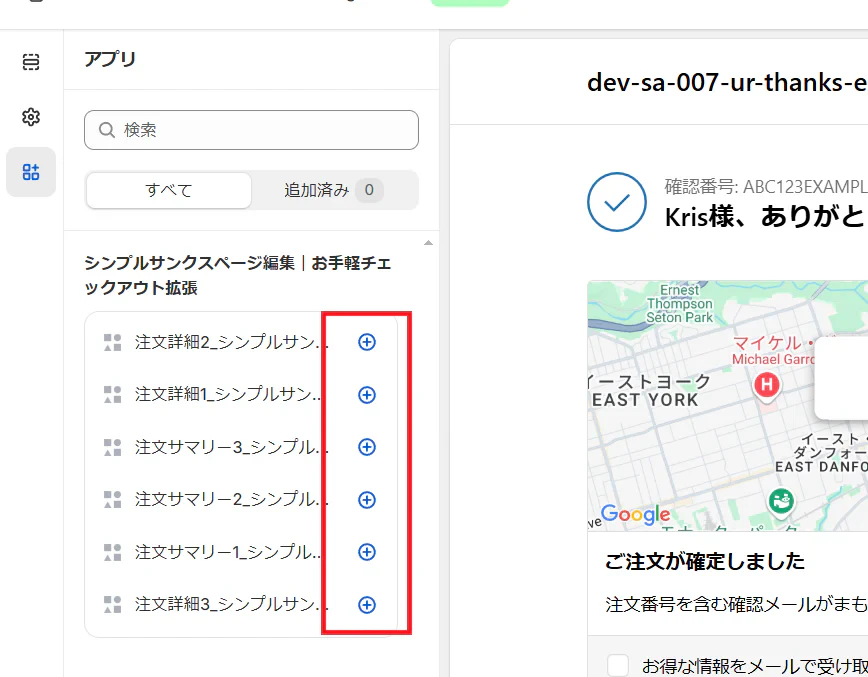Click the 注文番号を含む確認メール text
This screenshot has height=677, width=868.
[736, 604]
